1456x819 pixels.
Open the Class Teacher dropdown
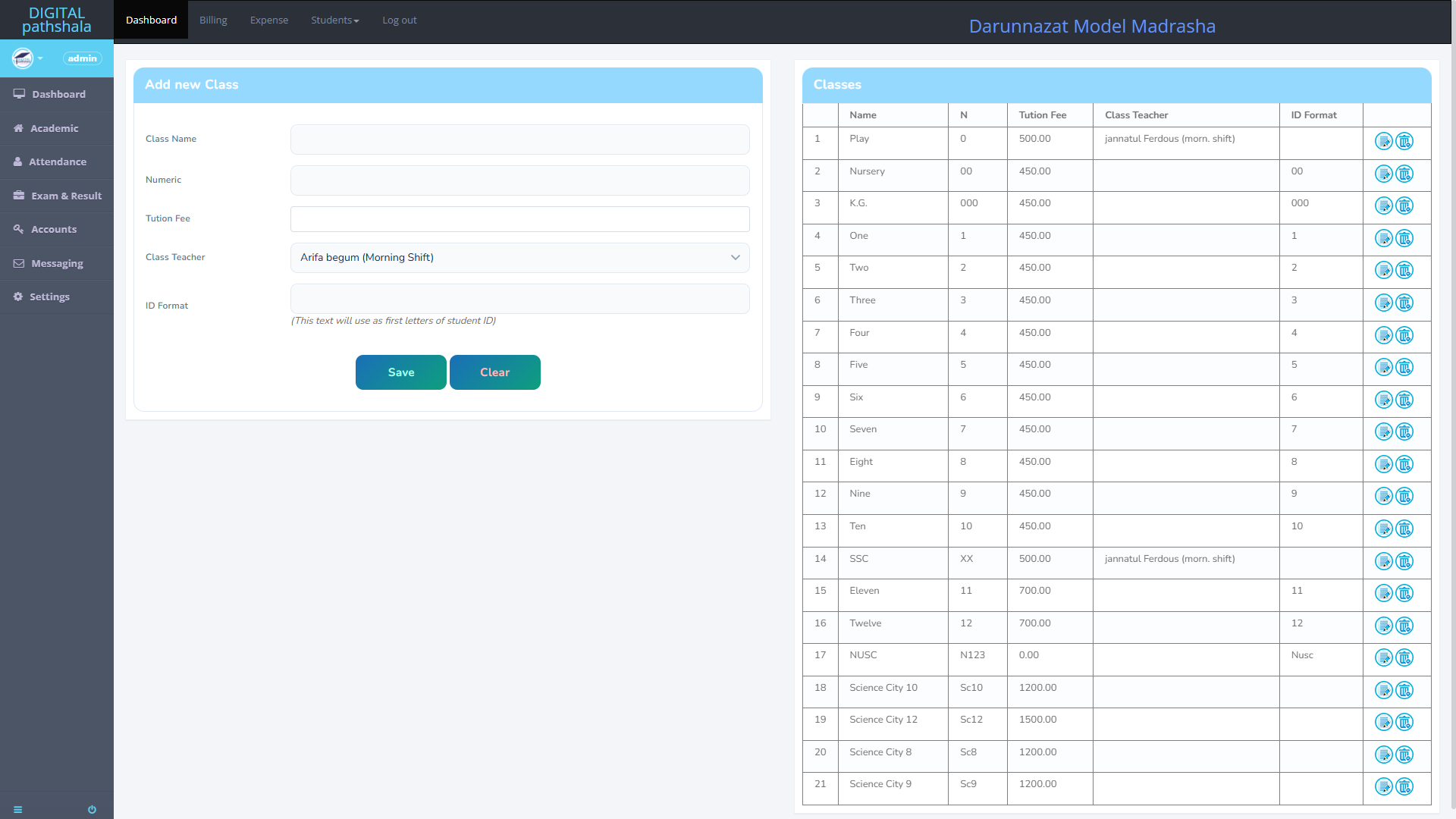[x=519, y=258]
